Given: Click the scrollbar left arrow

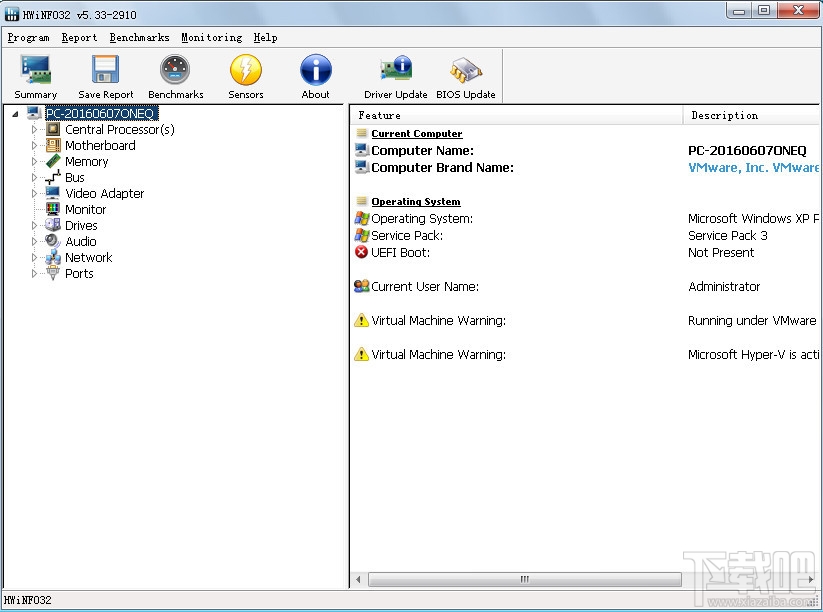Looking at the screenshot, I should point(358,579).
